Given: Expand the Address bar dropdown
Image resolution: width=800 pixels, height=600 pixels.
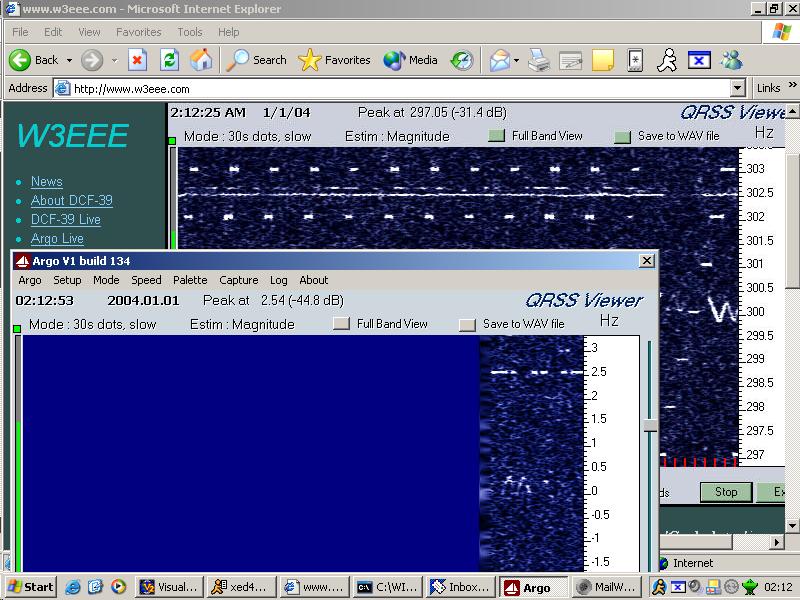Looking at the screenshot, I should [737, 88].
